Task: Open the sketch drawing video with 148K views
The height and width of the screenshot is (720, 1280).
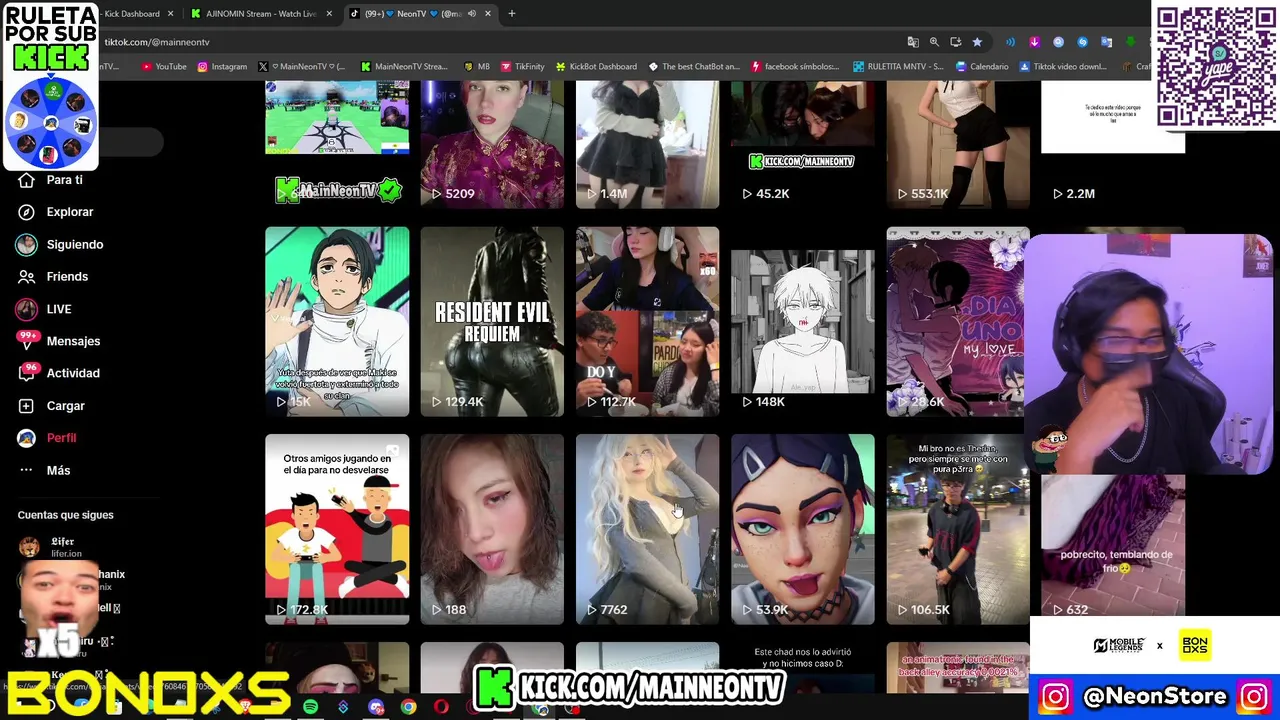Action: tap(802, 321)
